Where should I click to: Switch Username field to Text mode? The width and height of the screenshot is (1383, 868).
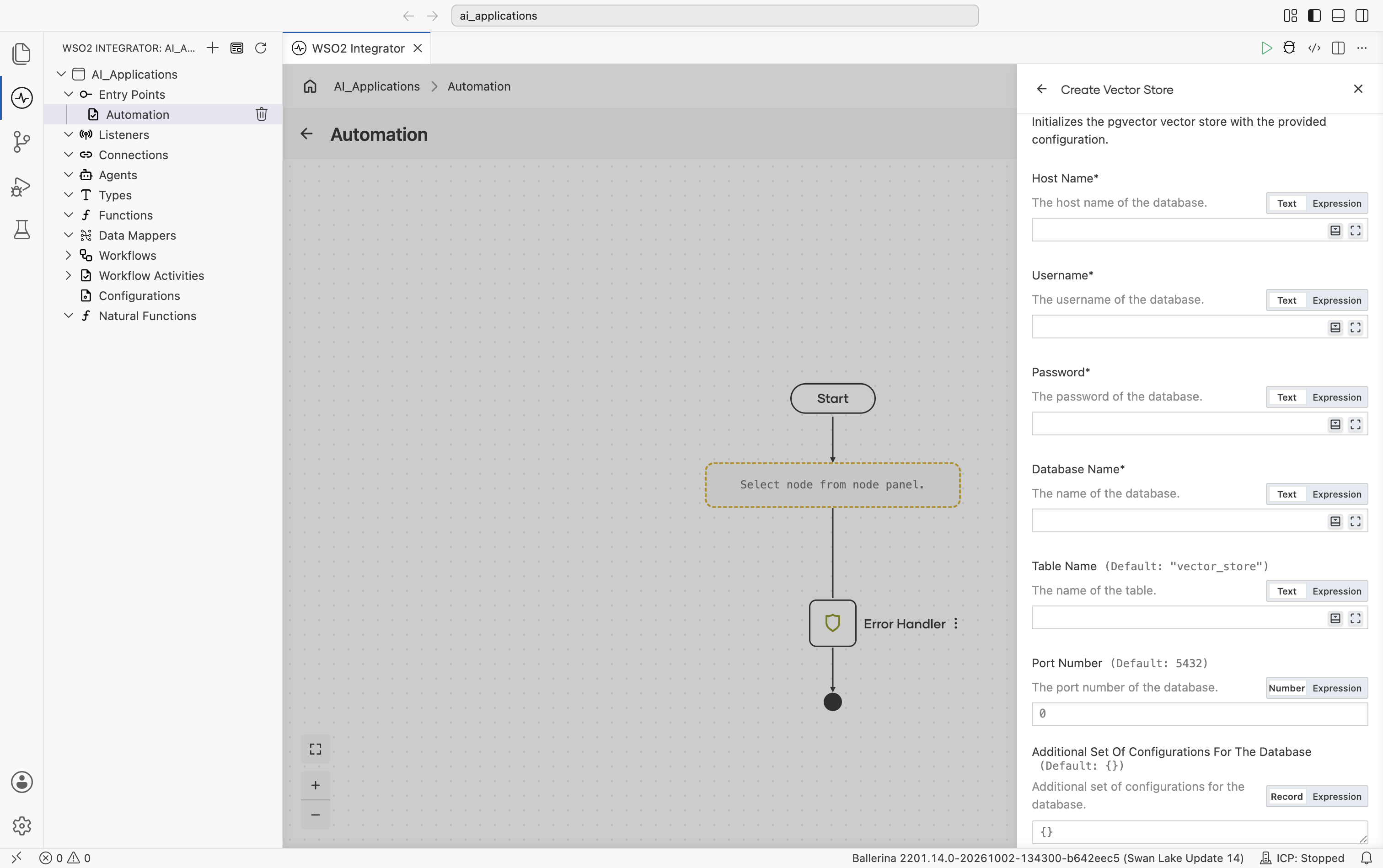pos(1287,300)
